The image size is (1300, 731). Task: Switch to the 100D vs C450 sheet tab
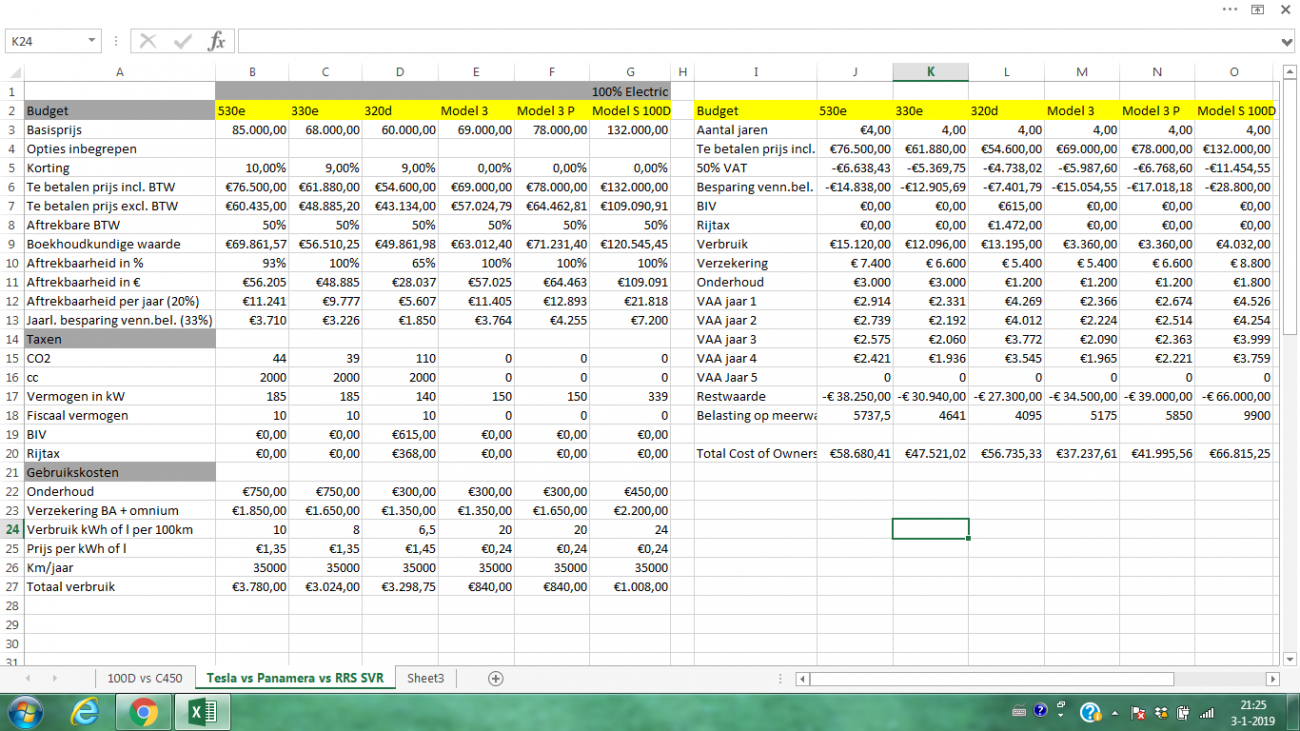coord(145,678)
